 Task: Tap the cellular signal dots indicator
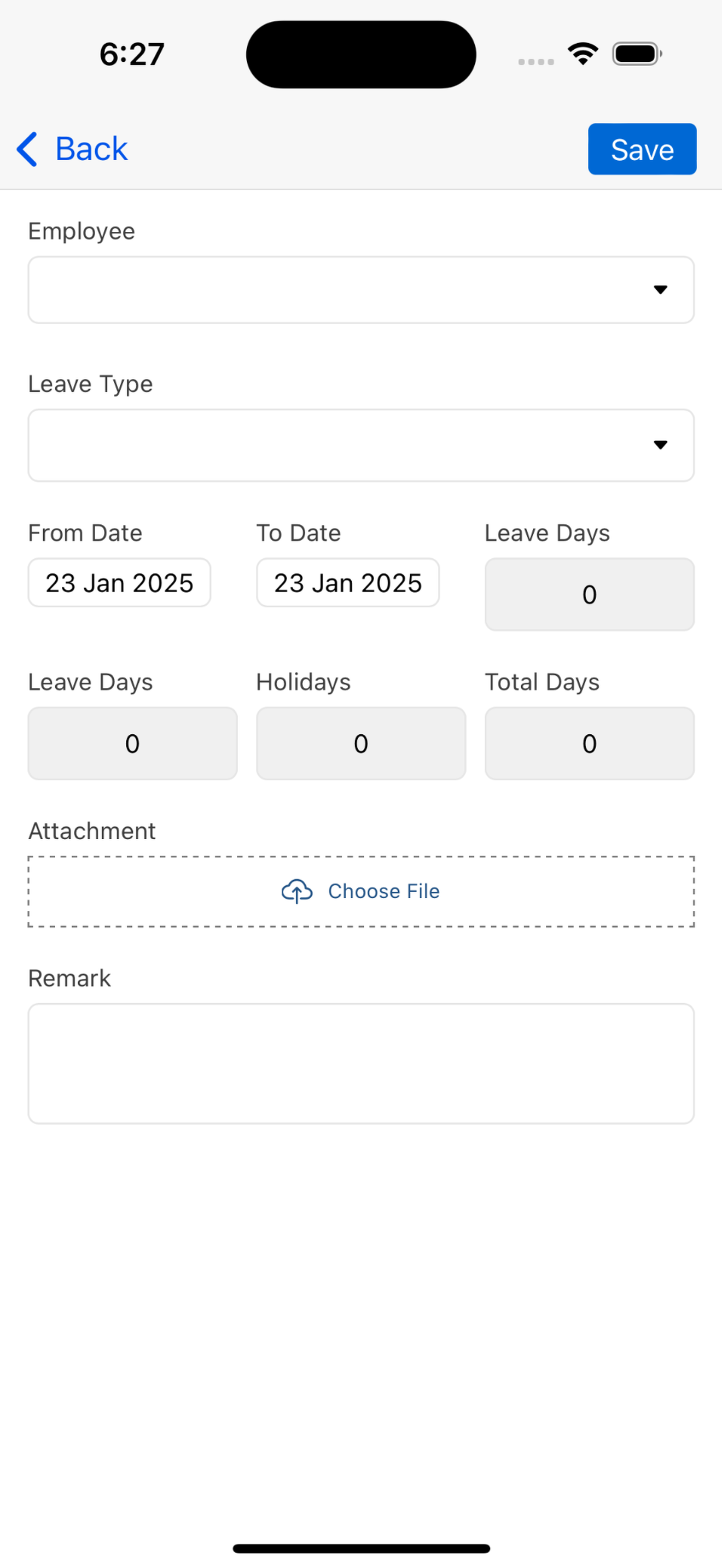(x=535, y=61)
